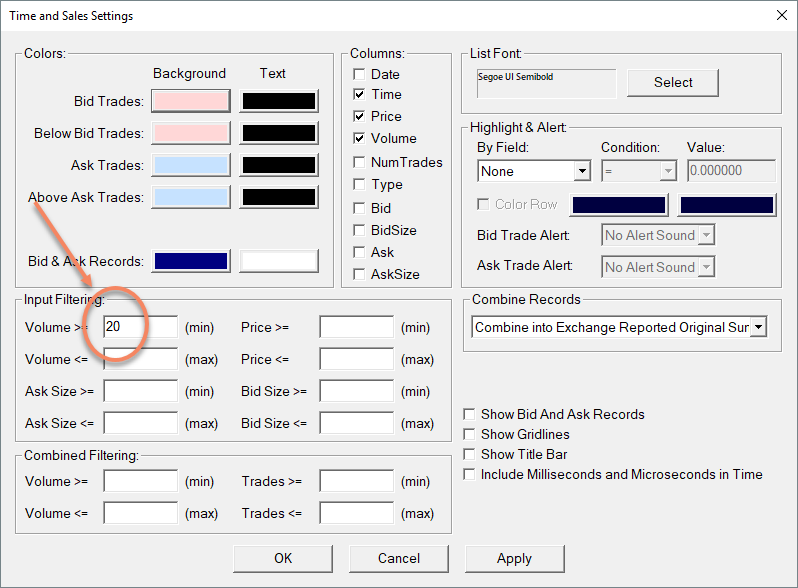Click the Input Filtering Volume <= field

[140, 359]
